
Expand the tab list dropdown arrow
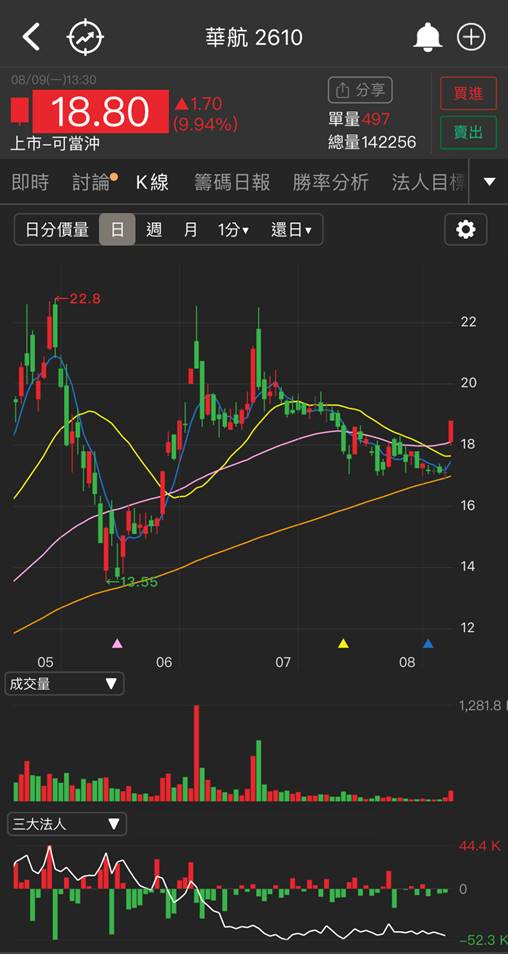point(490,181)
